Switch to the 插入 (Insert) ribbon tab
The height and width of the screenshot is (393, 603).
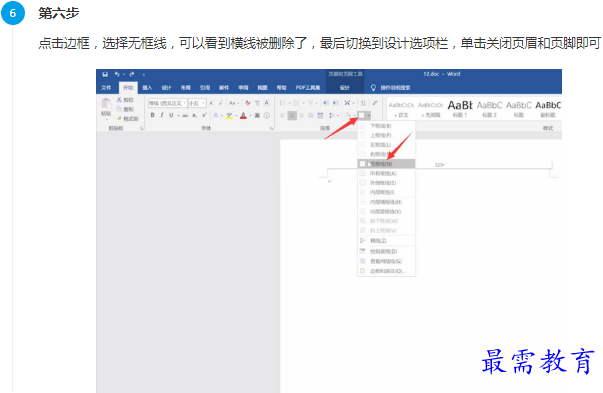coord(147,88)
